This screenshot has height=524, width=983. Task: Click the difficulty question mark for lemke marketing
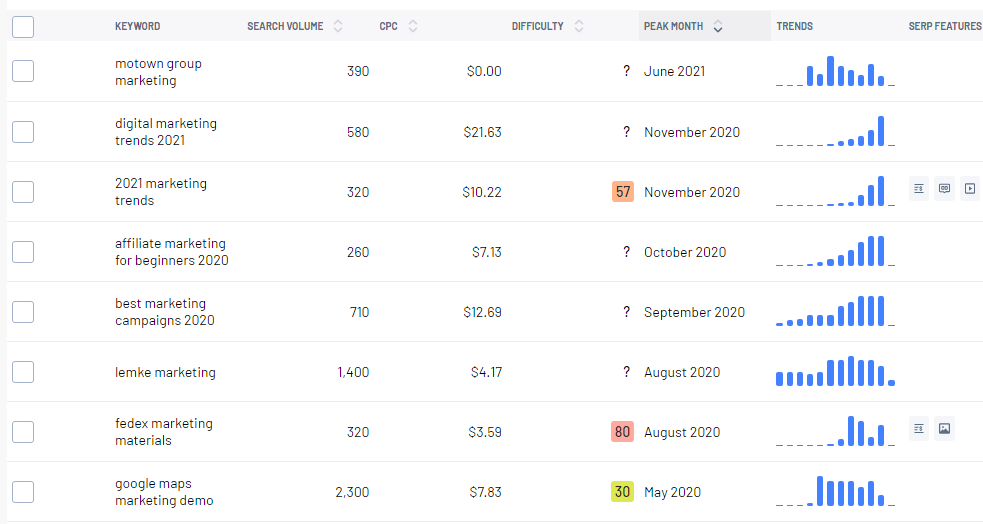pos(626,372)
